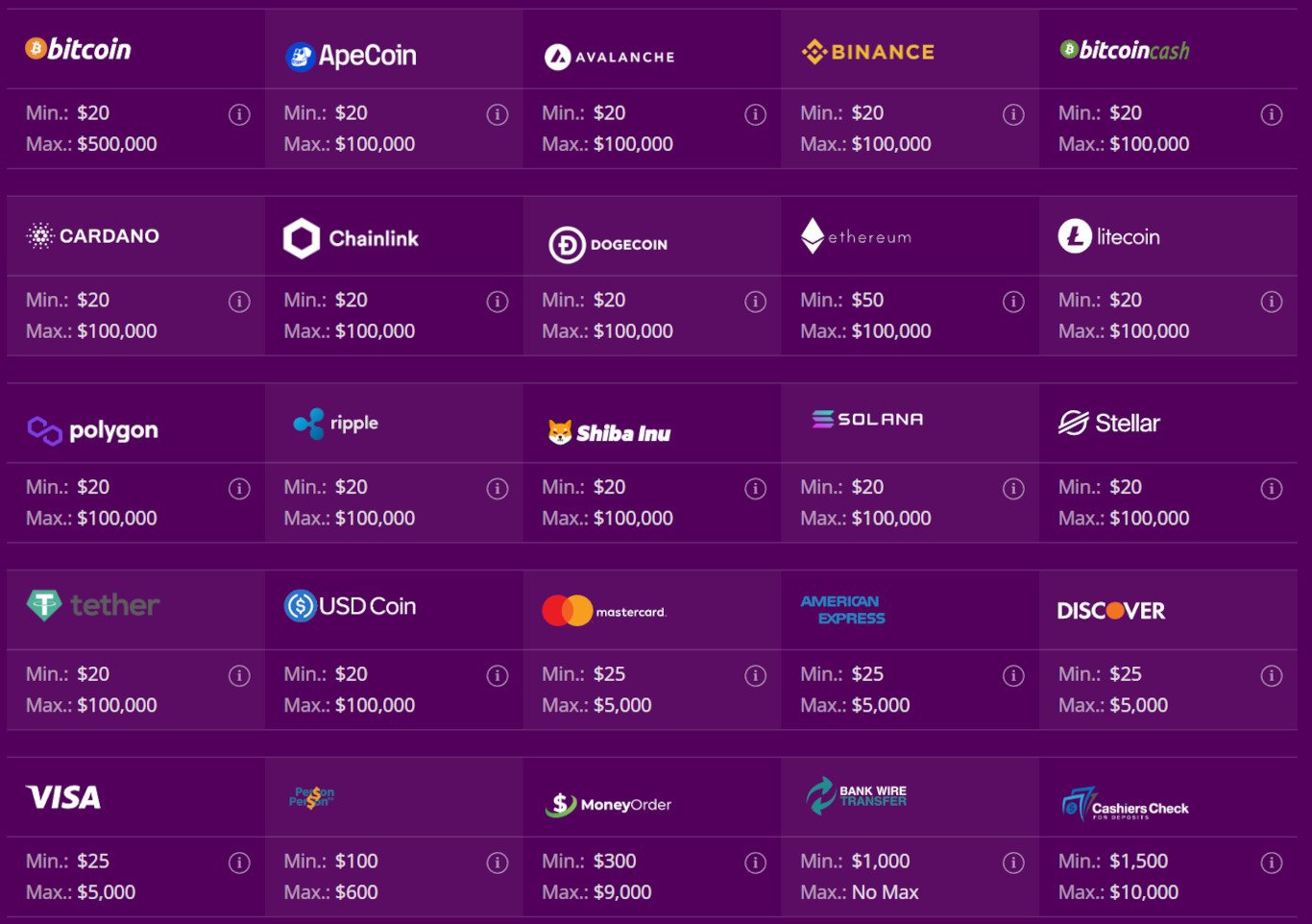
Task: Show info for Mastercard deposits
Action: 756,676
